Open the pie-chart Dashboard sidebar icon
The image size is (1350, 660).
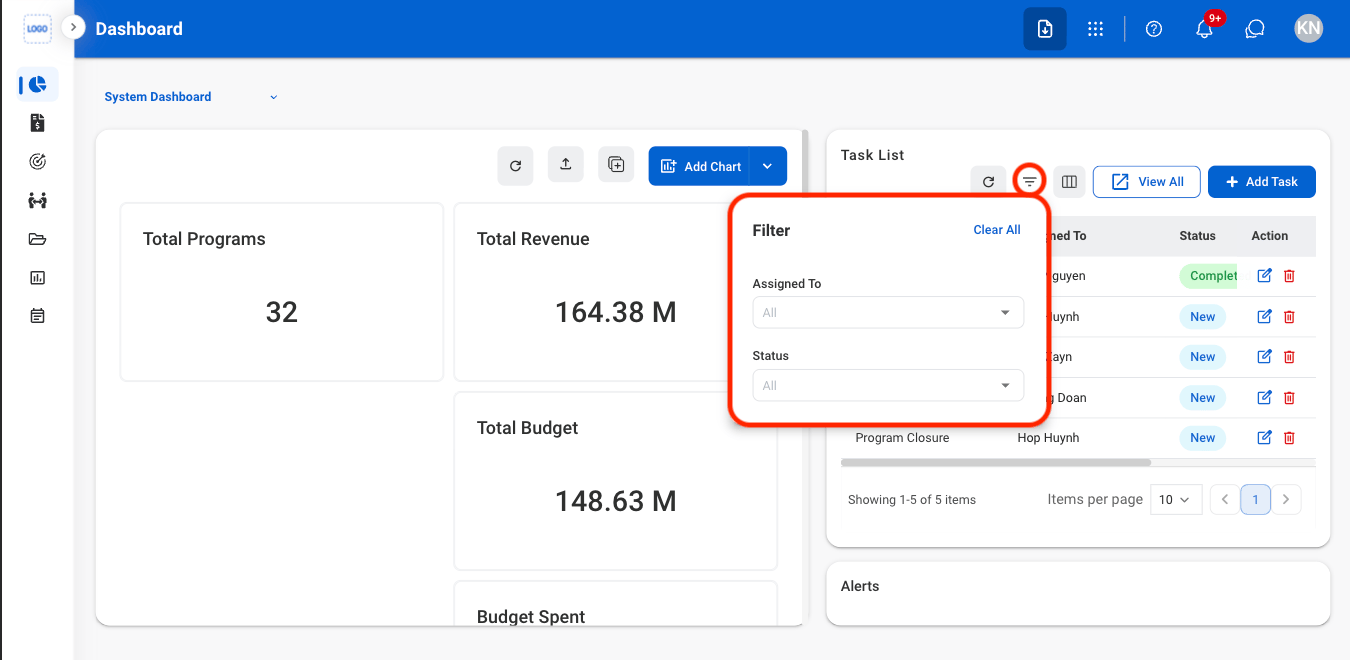click(38, 85)
